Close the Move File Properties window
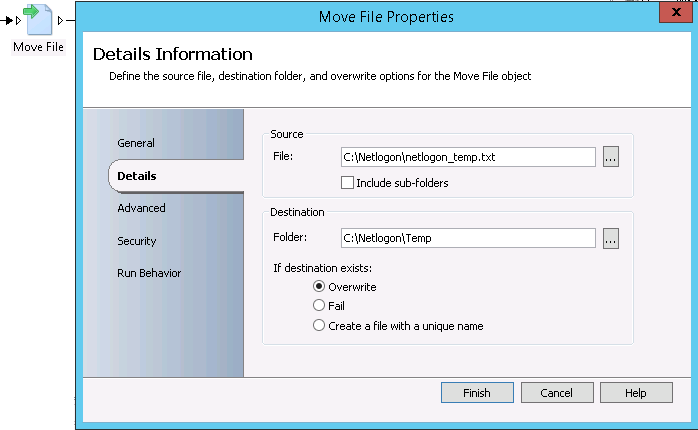Image resolution: width=698 pixels, height=430 pixels. point(676,12)
